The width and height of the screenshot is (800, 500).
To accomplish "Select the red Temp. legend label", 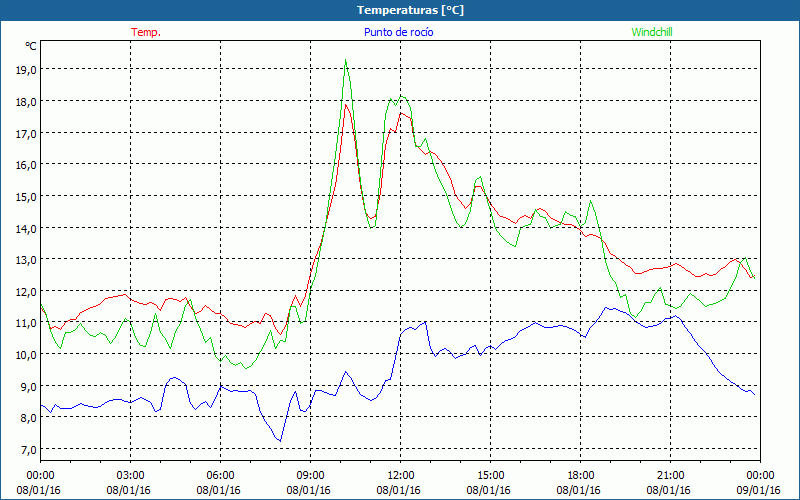I will (146, 32).
